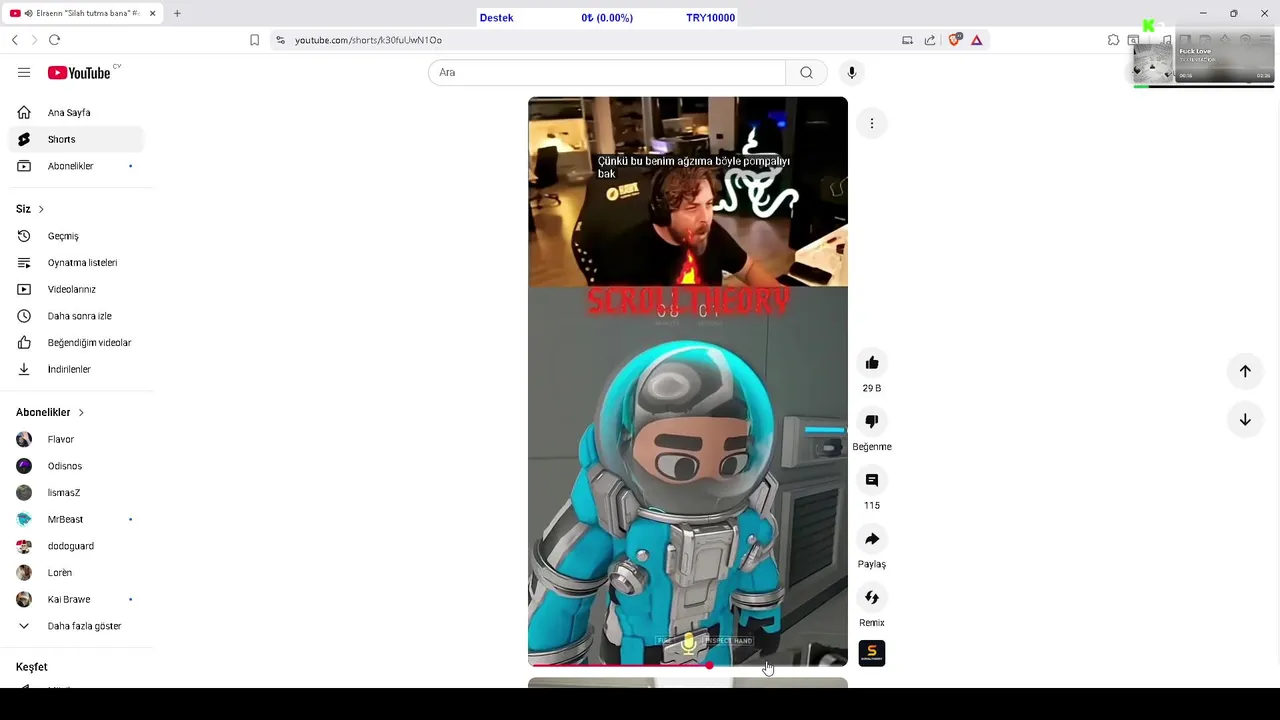This screenshot has height=720, width=1280.
Task: Open the extensions puzzle icon
Action: coord(1113,40)
